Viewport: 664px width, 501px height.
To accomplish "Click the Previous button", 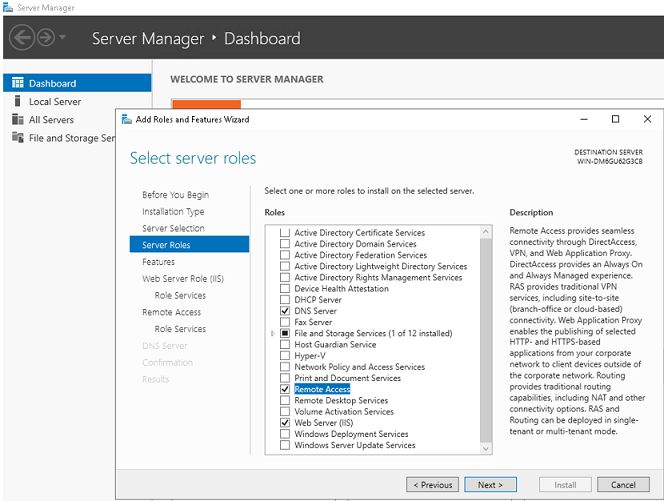I will point(432,485).
